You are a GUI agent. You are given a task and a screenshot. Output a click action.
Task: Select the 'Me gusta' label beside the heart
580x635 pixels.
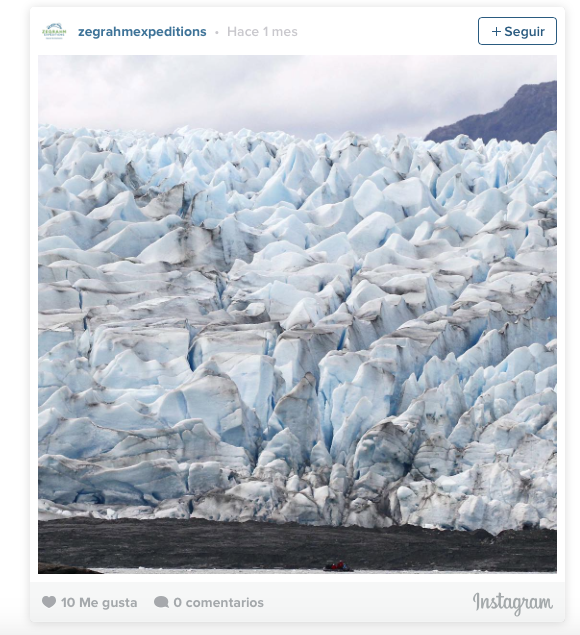point(108,603)
